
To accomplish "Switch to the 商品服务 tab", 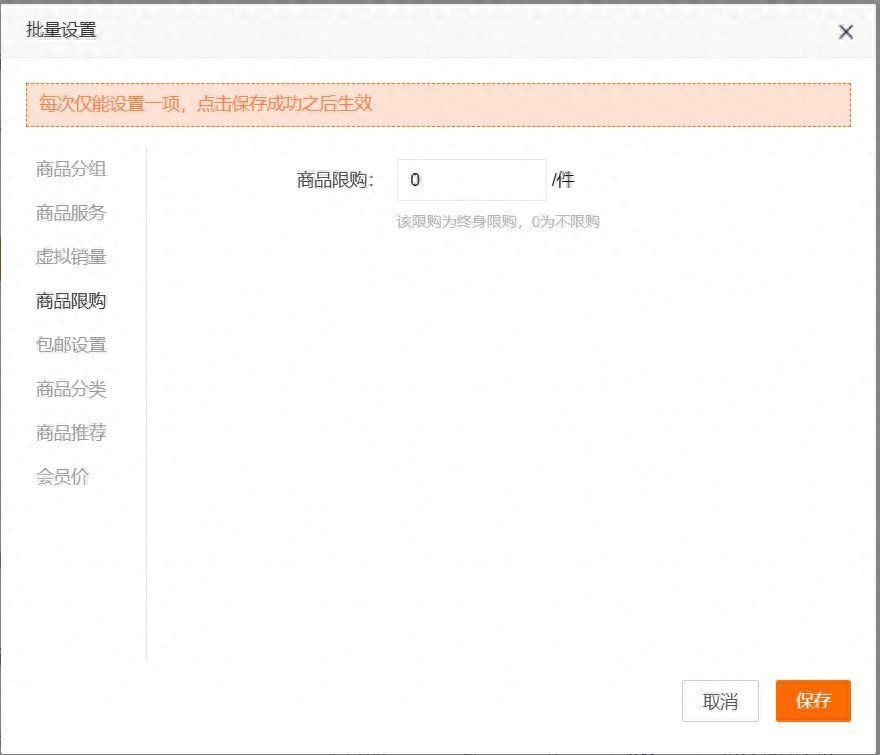I will click(71, 213).
